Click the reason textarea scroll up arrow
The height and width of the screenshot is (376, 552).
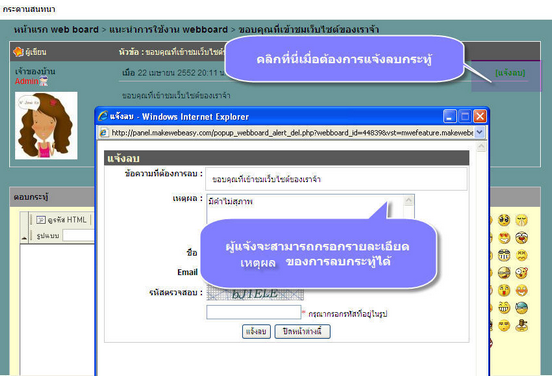point(408,201)
